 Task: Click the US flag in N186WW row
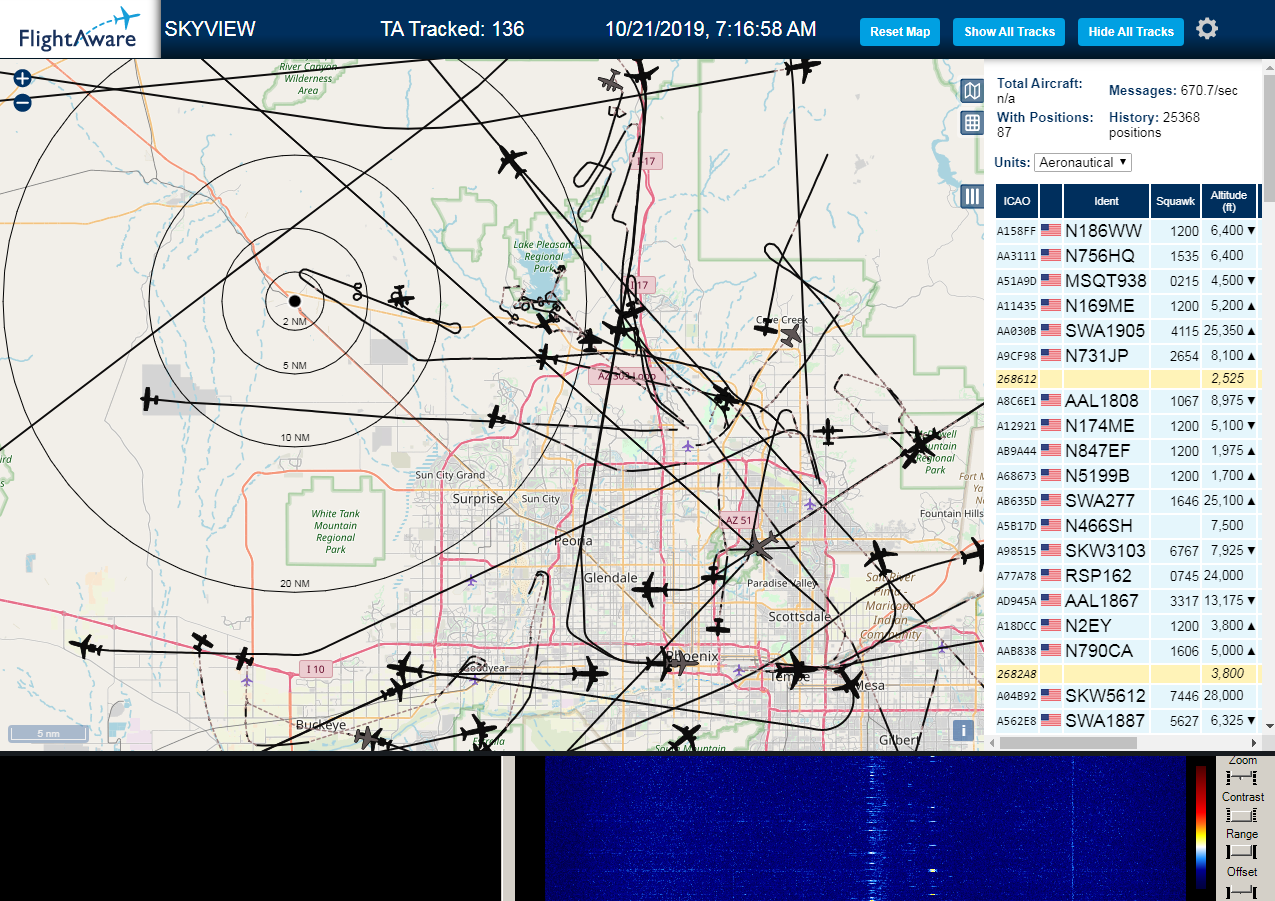1050,231
